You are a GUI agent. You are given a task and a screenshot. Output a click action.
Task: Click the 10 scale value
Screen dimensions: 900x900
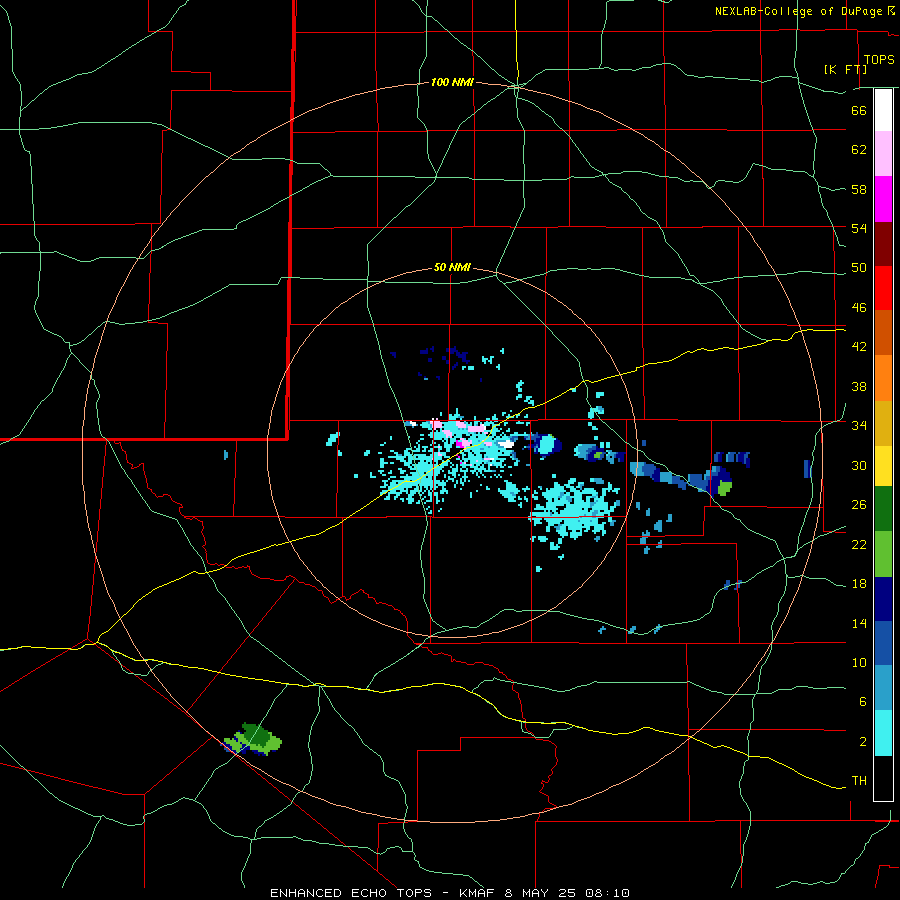point(859,663)
